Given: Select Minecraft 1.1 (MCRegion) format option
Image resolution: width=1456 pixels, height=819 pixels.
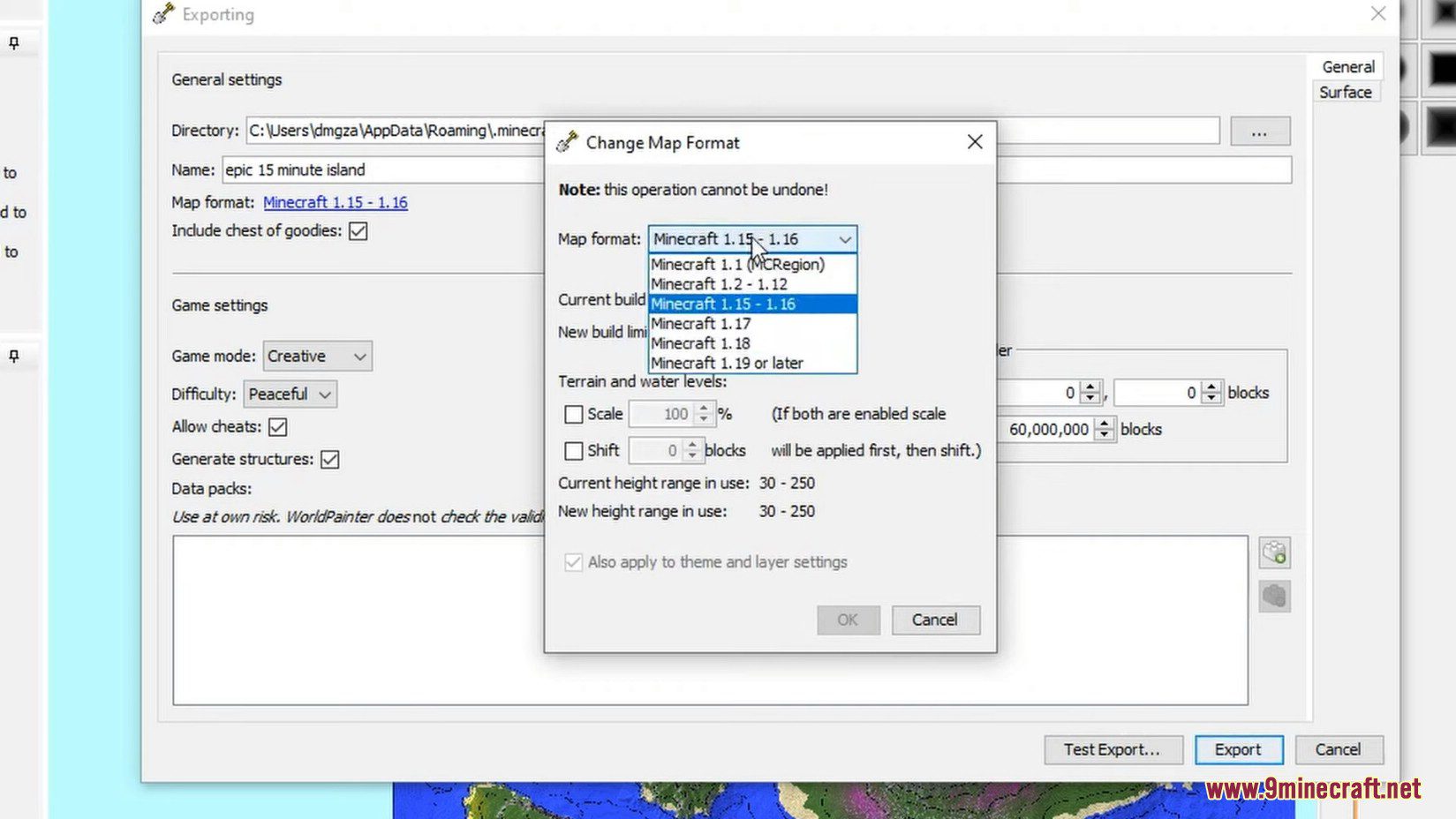Looking at the screenshot, I should [x=752, y=264].
